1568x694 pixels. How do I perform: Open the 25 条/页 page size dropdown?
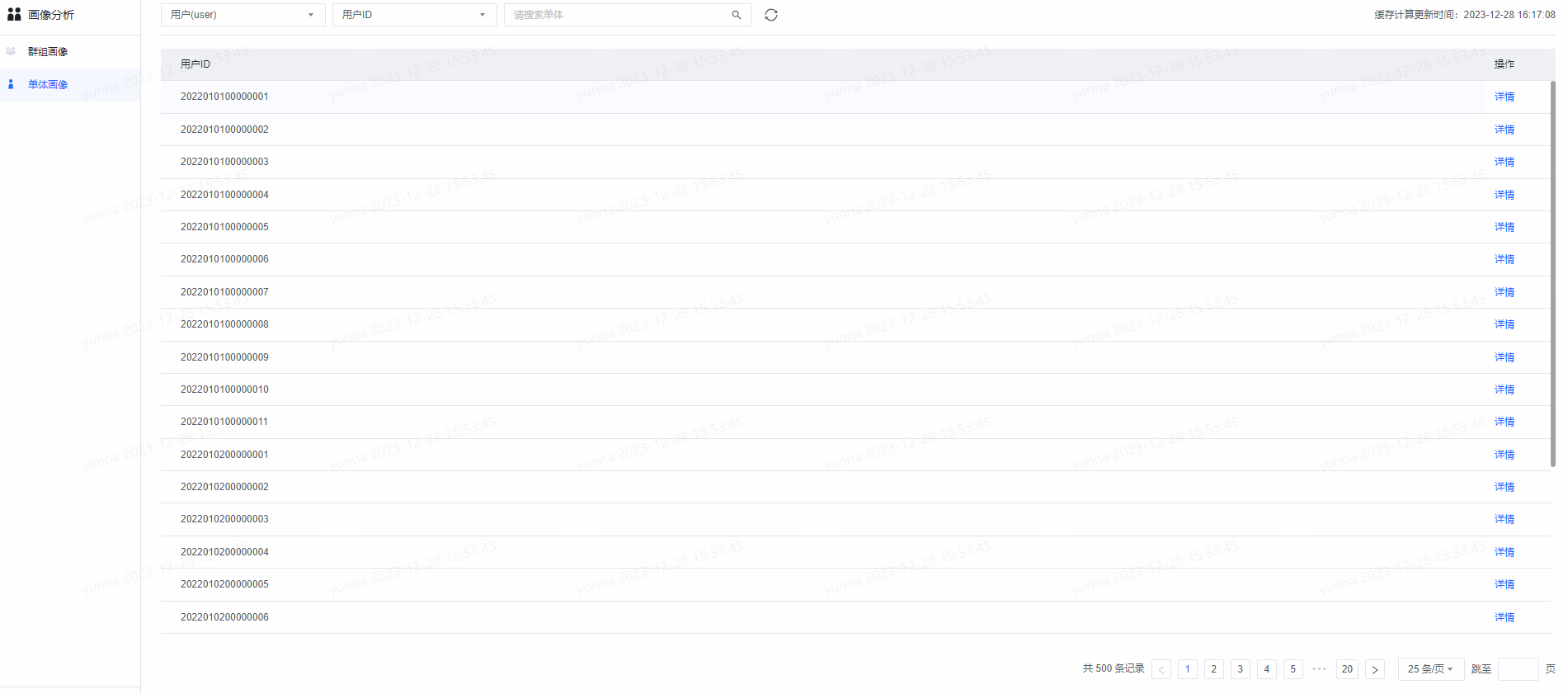click(x=1431, y=669)
